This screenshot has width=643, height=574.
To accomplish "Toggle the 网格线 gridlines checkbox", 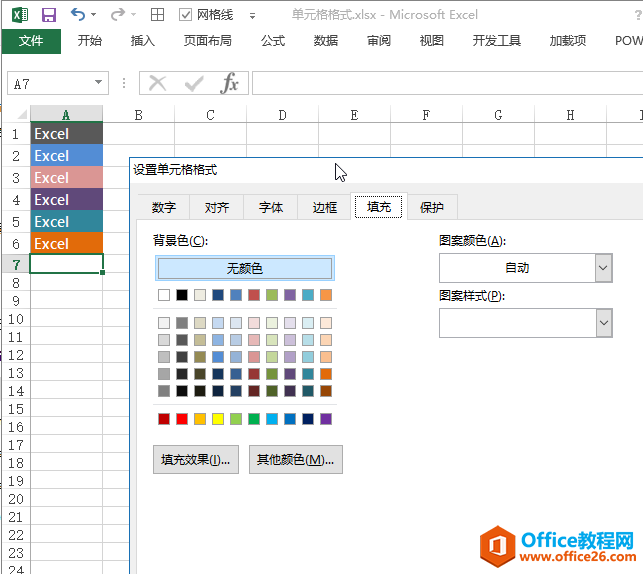I will coord(186,15).
